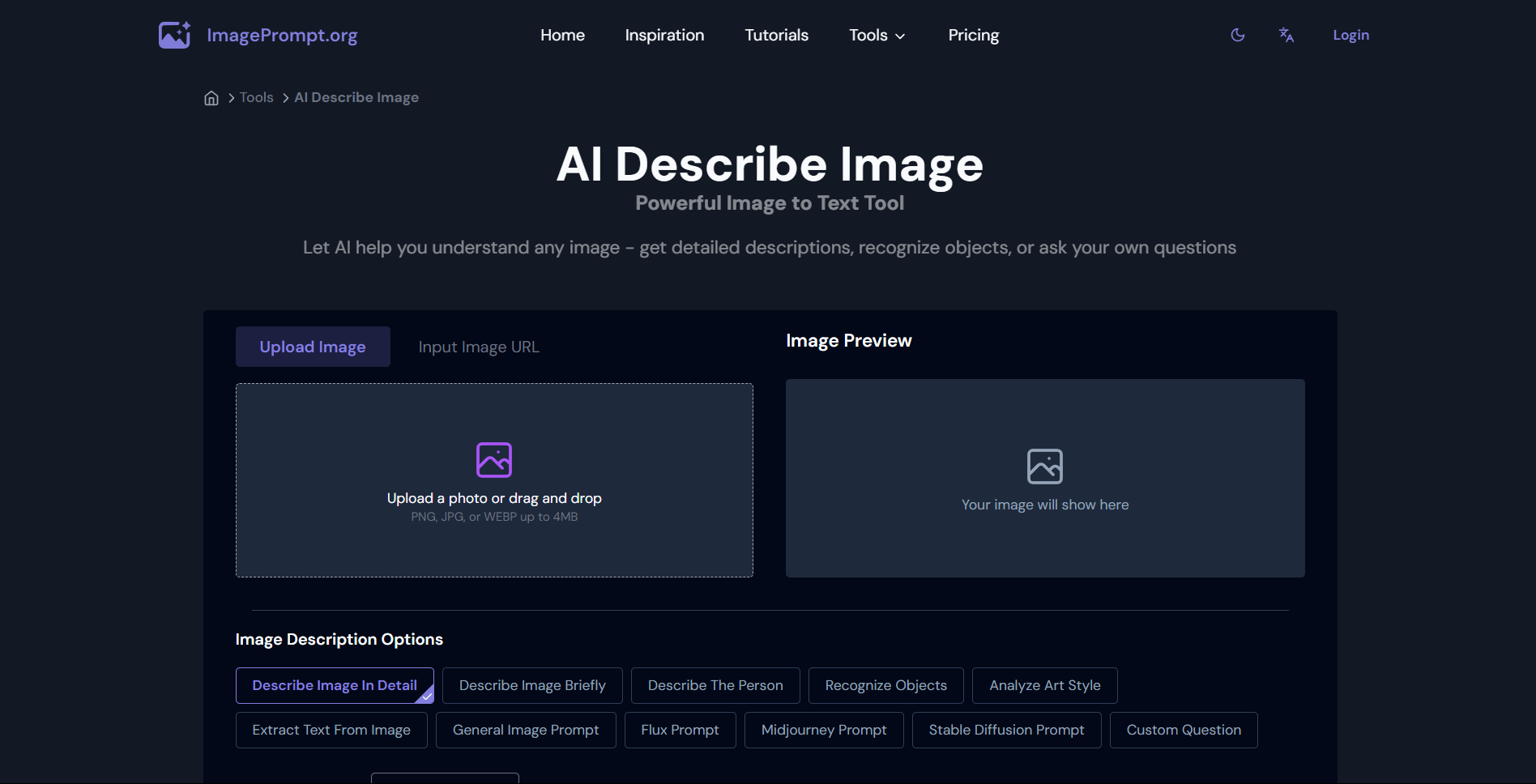Viewport: 1536px width, 784px height.
Task: Select the Upload Image tab
Action: coord(313,347)
